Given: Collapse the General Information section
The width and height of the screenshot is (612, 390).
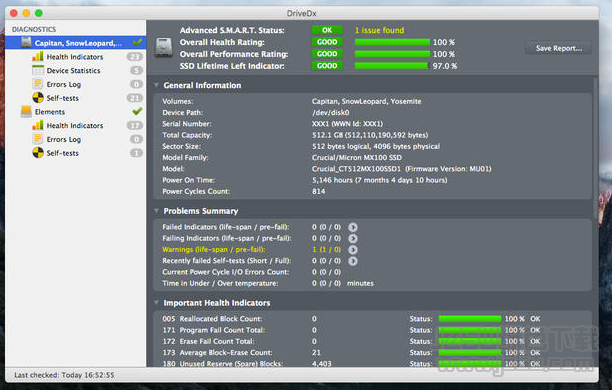Looking at the screenshot, I should point(156,85).
